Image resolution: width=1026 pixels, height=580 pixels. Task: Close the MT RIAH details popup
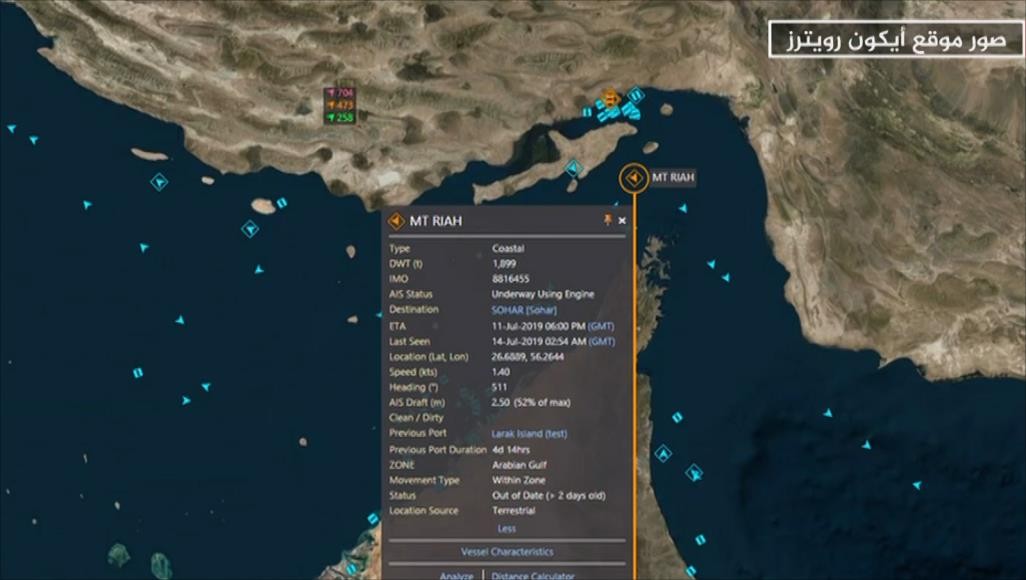pos(622,220)
